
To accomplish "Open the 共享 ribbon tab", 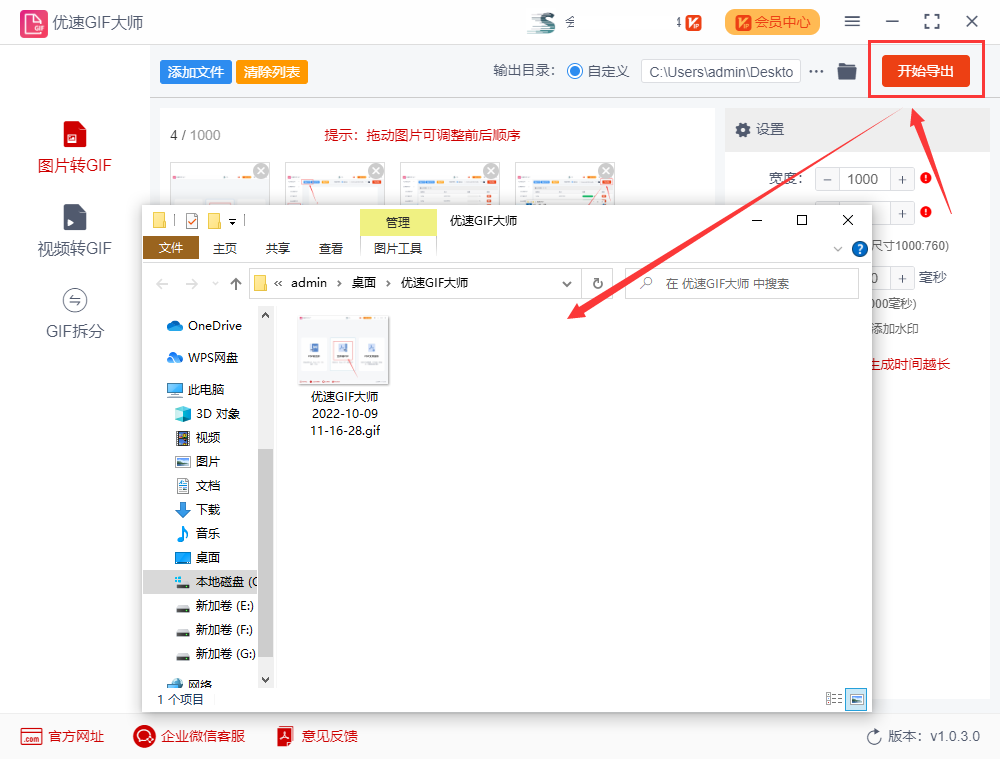I will pyautogui.click(x=277, y=248).
